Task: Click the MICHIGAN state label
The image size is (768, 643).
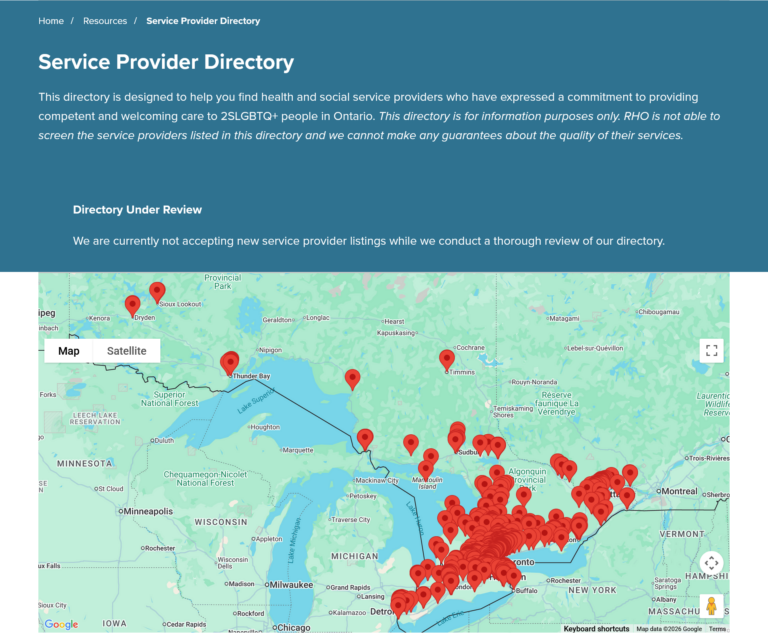Action: click(x=355, y=556)
